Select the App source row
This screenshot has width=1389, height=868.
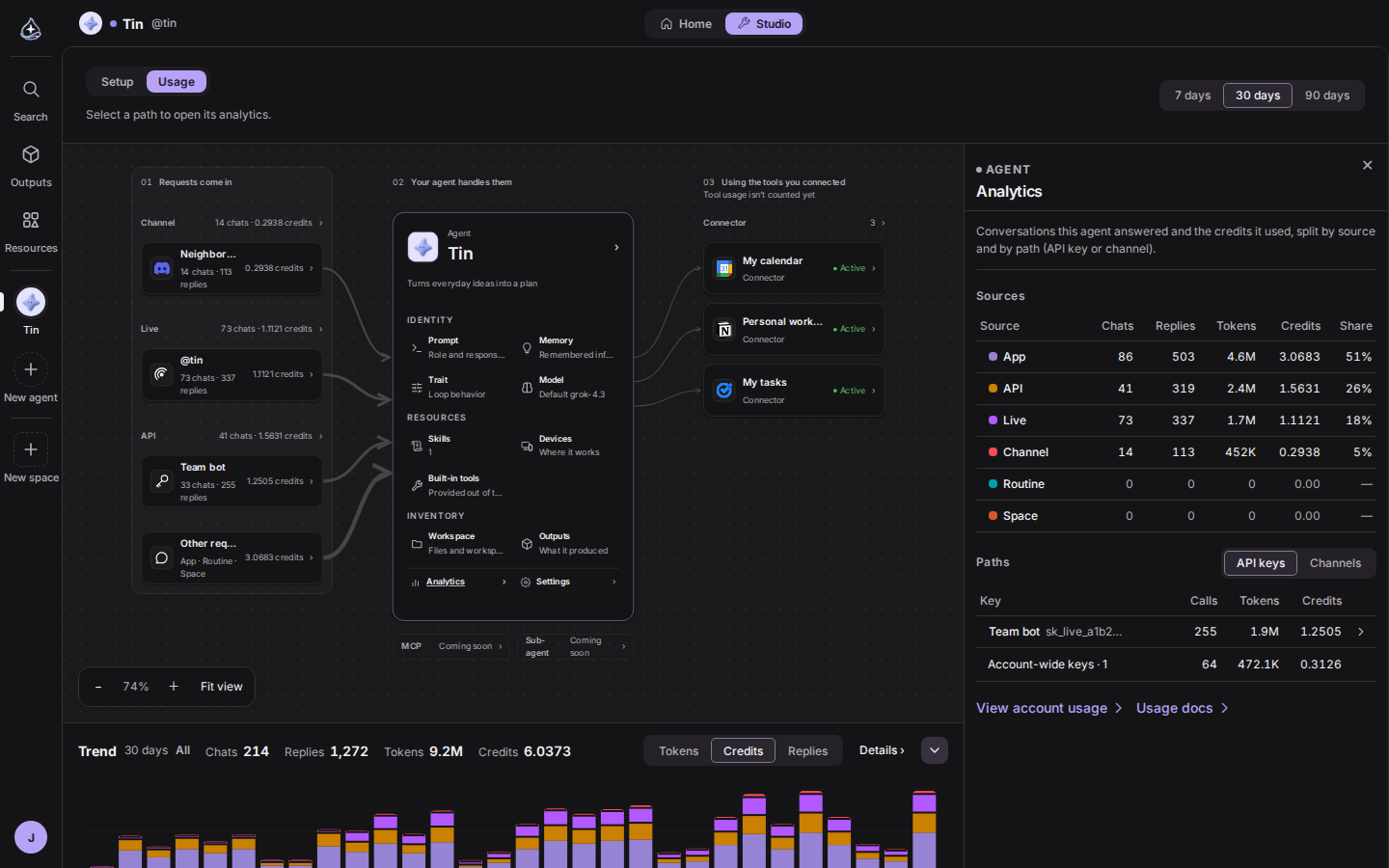1176,357
